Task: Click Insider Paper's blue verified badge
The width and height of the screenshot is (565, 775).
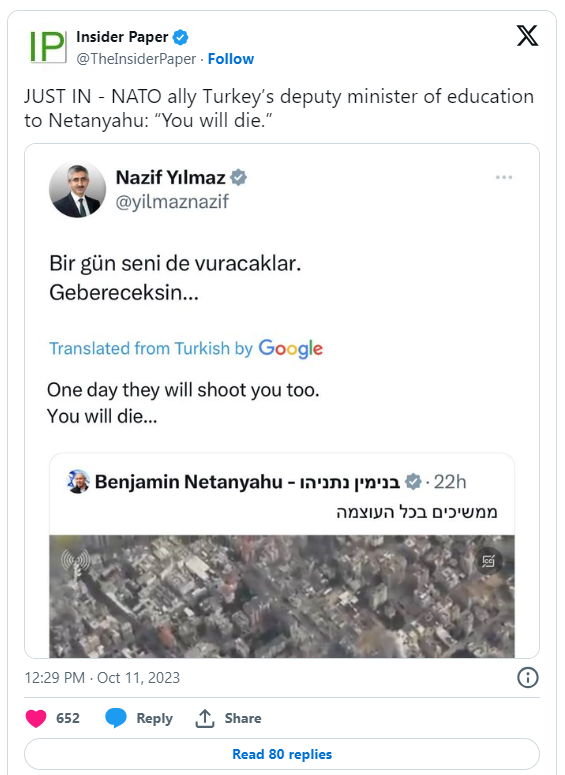Action: 180,37
